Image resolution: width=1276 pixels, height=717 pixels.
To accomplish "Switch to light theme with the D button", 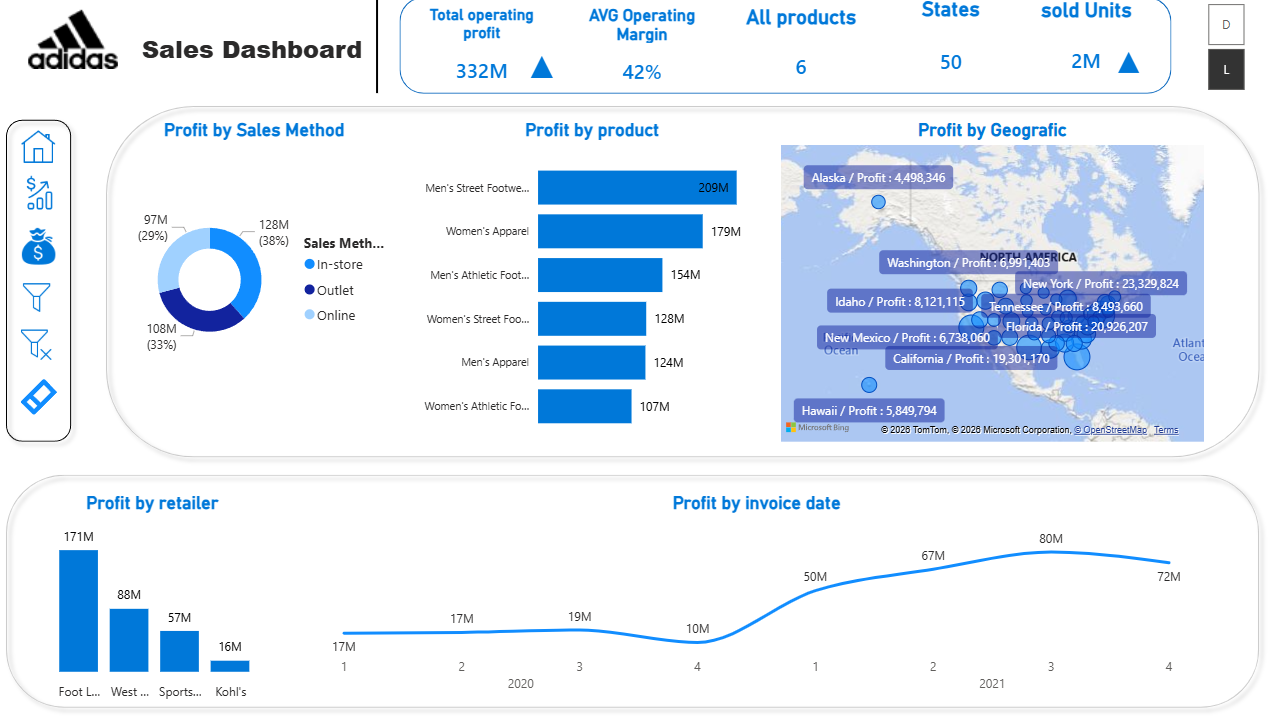I will (x=1226, y=24).
